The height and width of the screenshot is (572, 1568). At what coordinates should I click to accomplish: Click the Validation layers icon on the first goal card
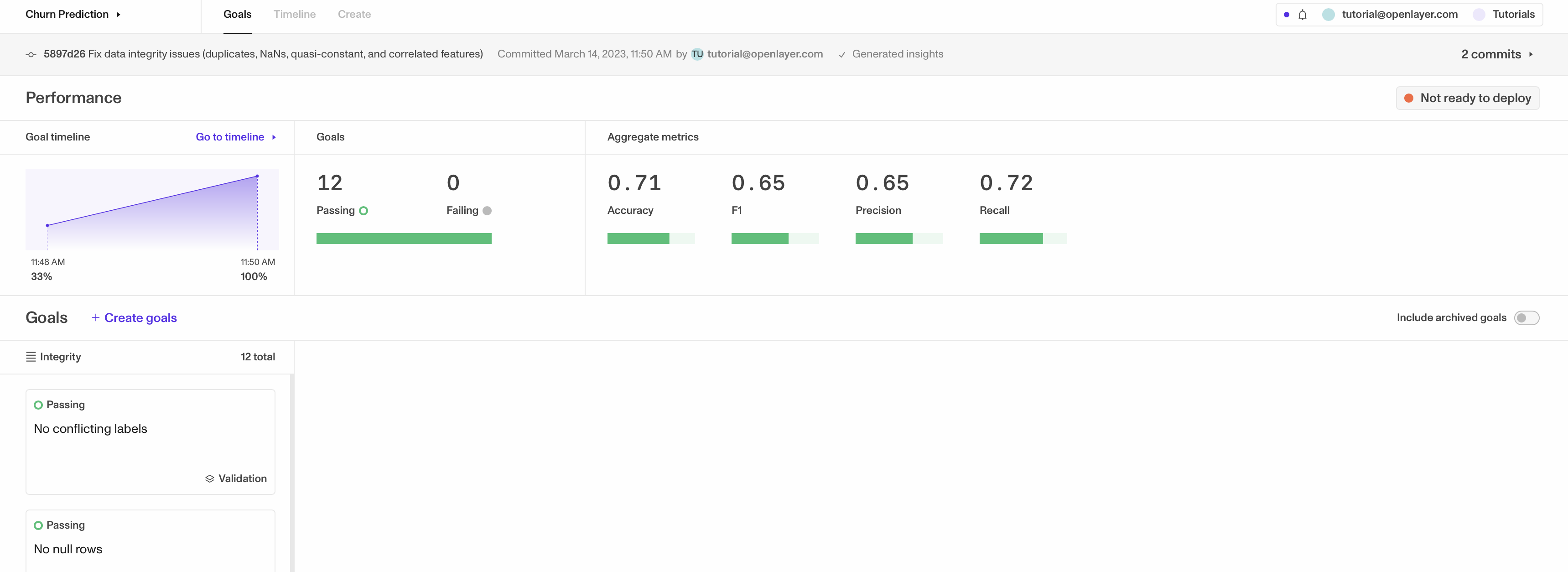(209, 479)
